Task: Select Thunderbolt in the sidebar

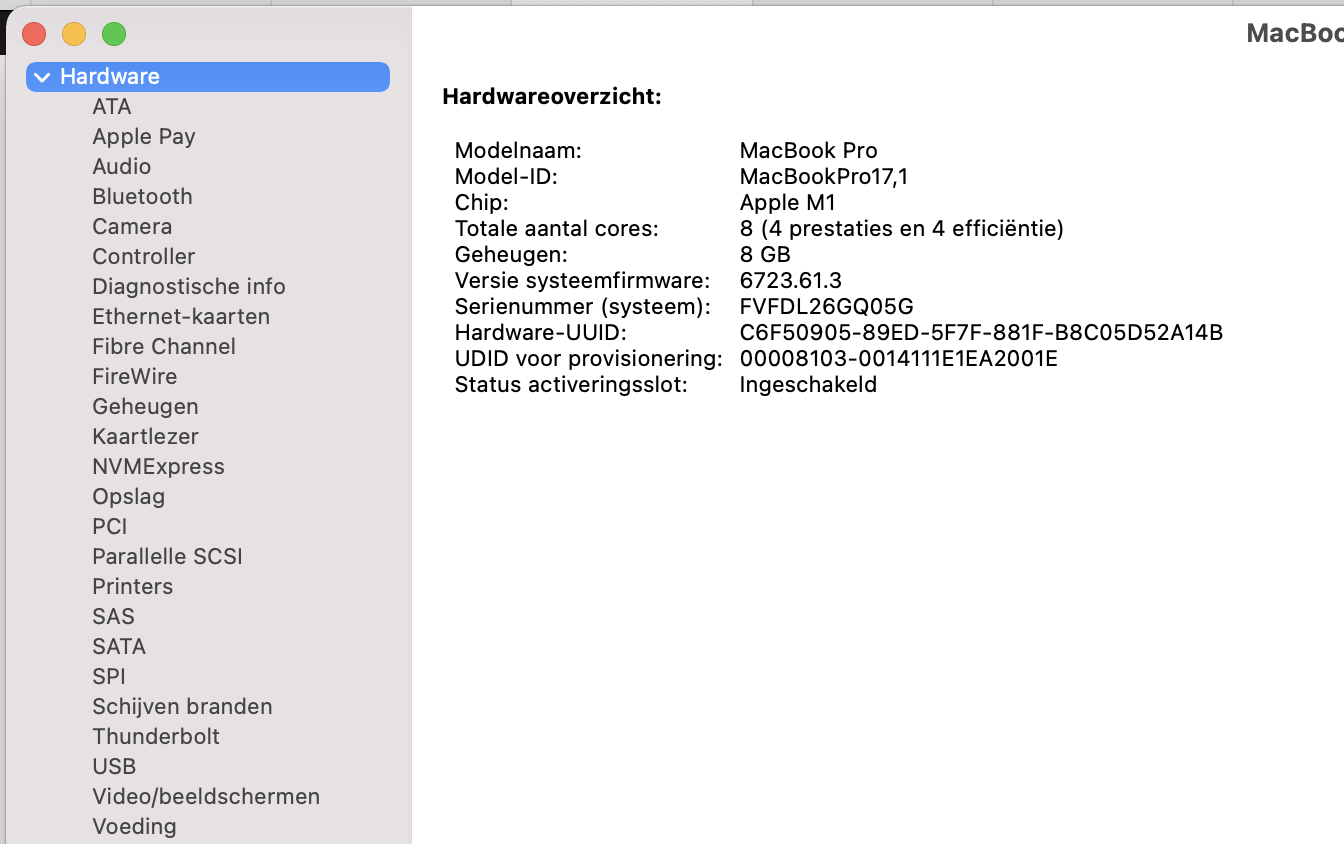Action: [x=156, y=737]
